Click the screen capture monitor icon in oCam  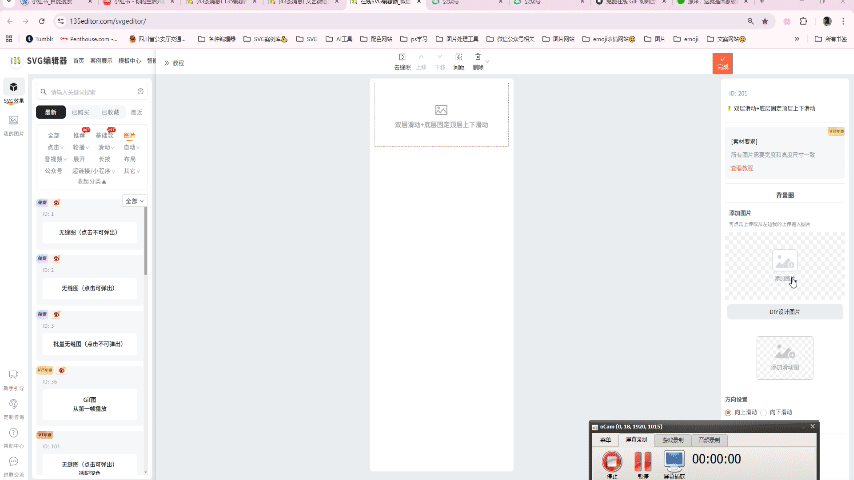tap(674, 462)
